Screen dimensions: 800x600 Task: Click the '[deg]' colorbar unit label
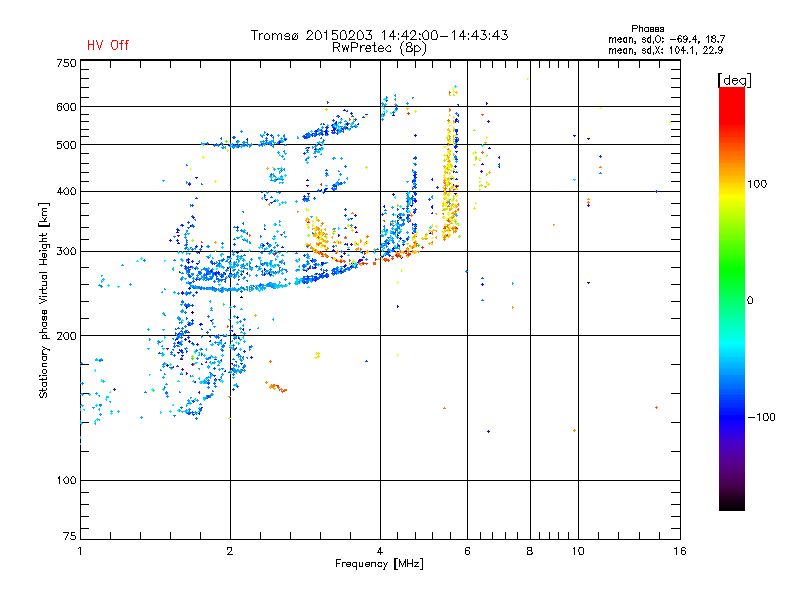734,80
